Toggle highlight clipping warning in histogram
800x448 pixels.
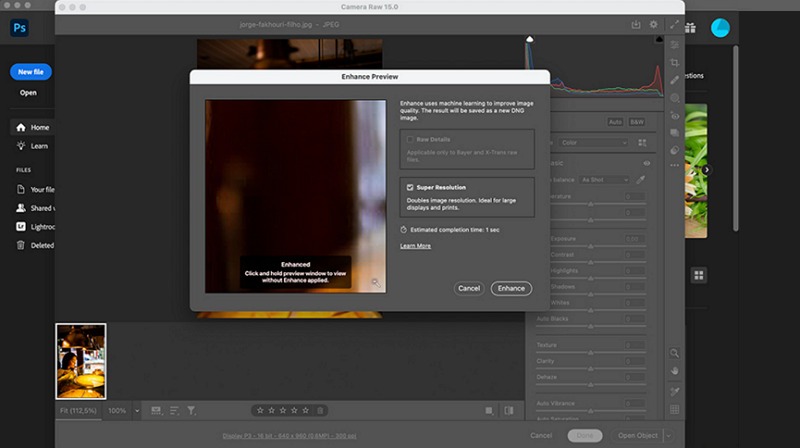659,39
